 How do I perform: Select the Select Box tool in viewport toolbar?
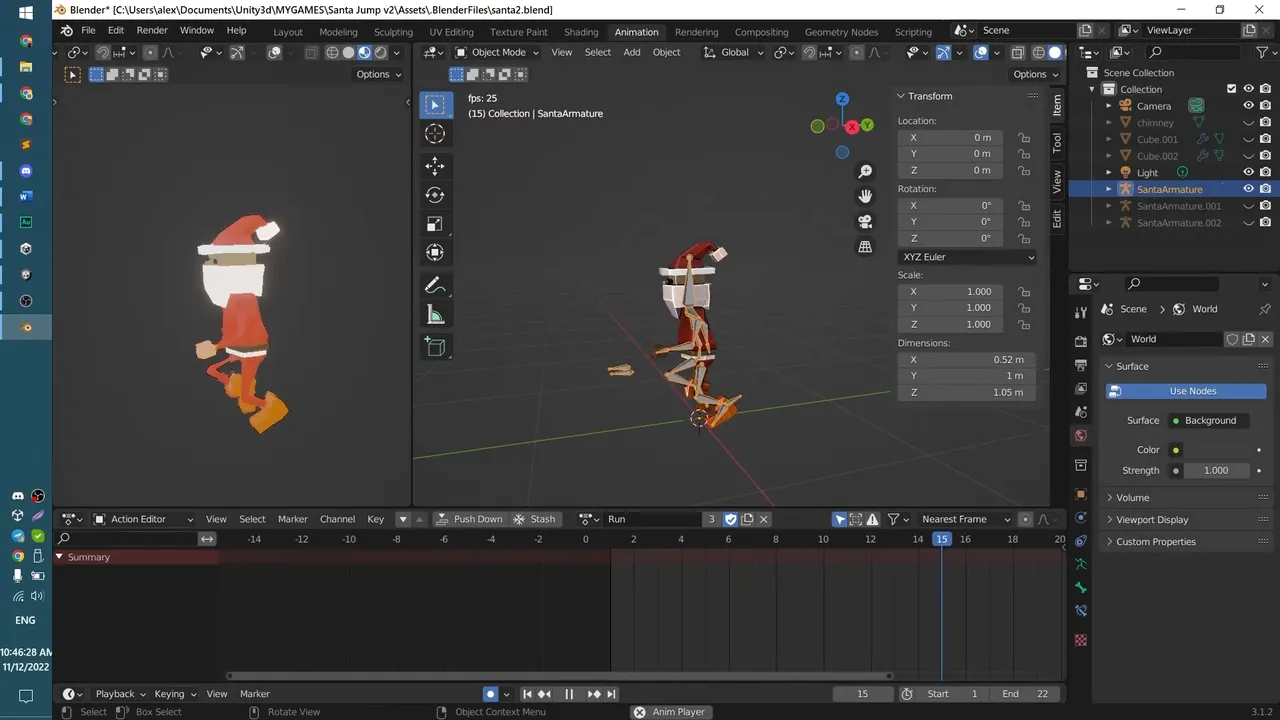click(x=435, y=104)
